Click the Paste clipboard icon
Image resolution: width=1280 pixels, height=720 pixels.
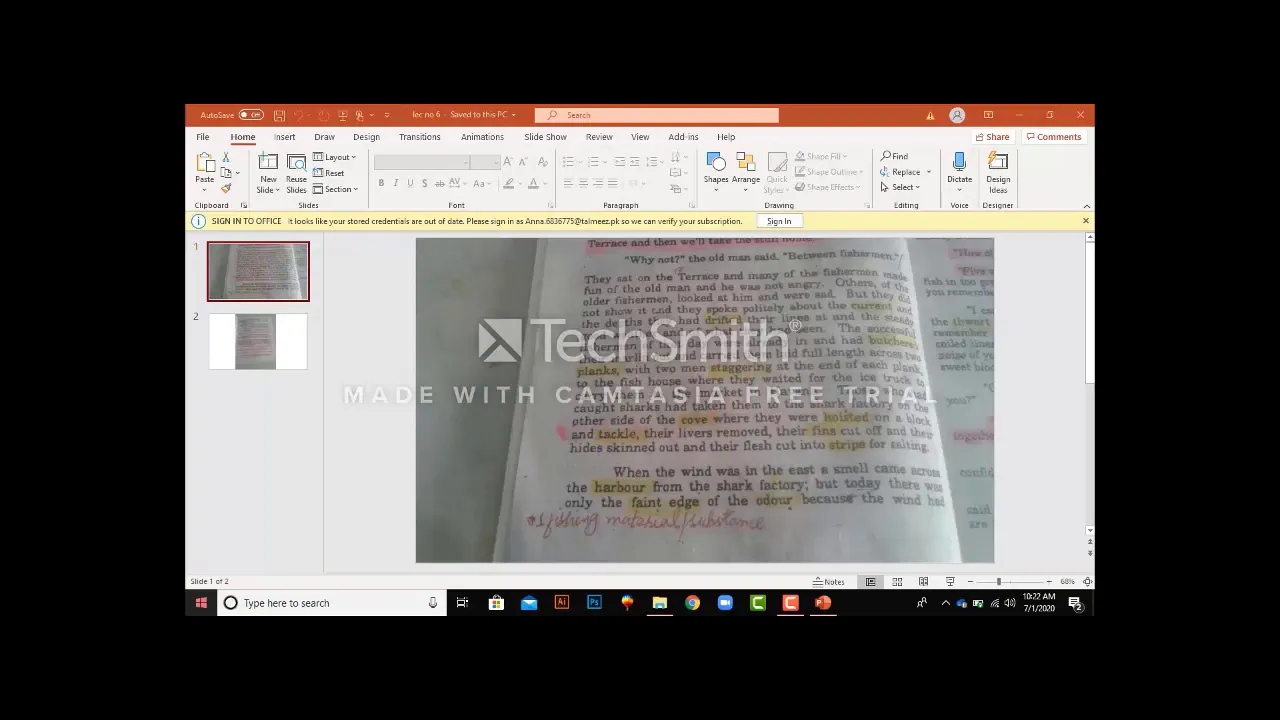click(205, 163)
